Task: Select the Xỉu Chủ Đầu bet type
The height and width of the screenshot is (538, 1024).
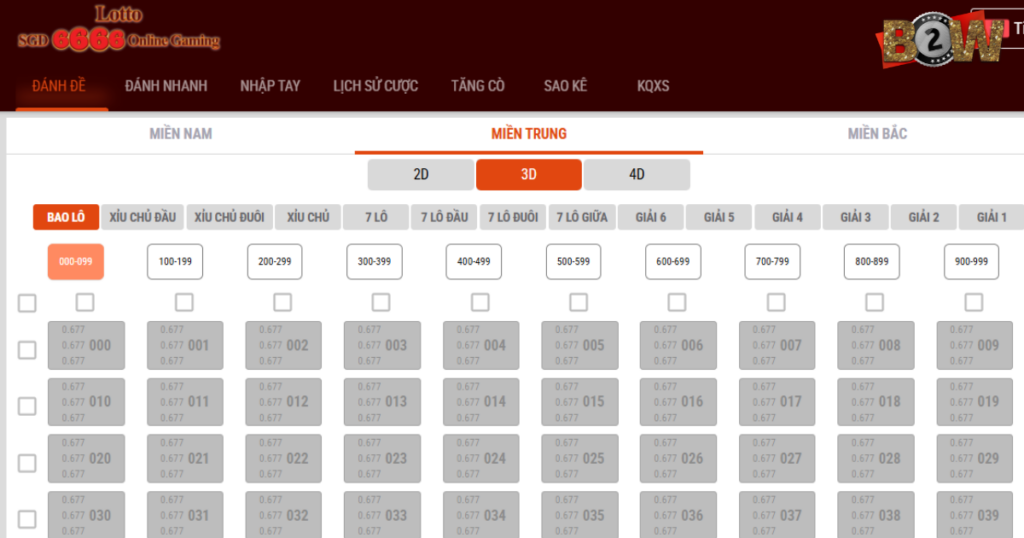Action: tap(143, 217)
